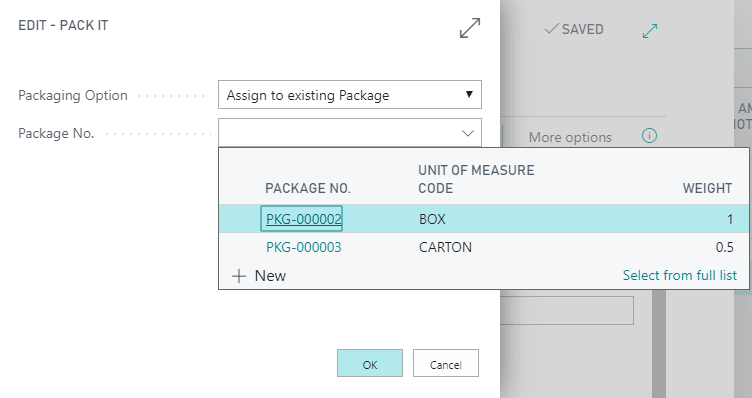Confirm with the OK button

coord(370,363)
